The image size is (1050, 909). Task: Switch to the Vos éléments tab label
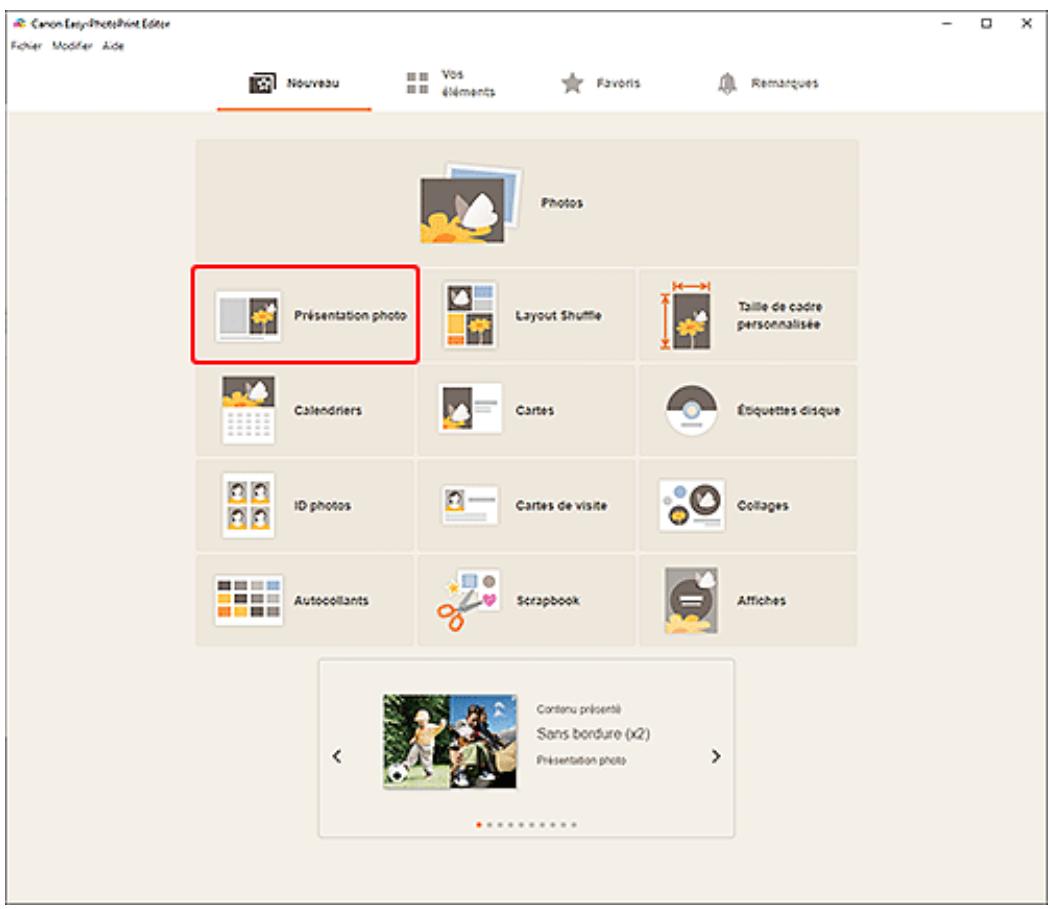tap(468, 83)
